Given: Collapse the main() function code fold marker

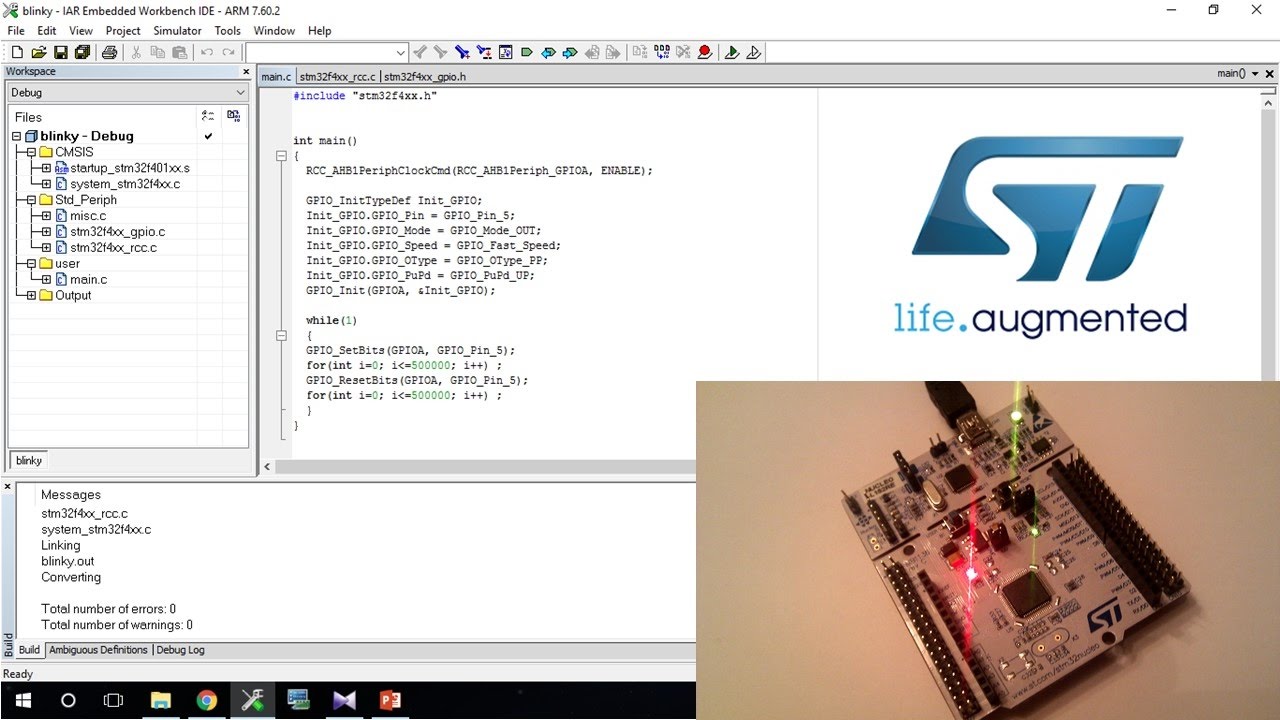Looking at the screenshot, I should (282, 156).
